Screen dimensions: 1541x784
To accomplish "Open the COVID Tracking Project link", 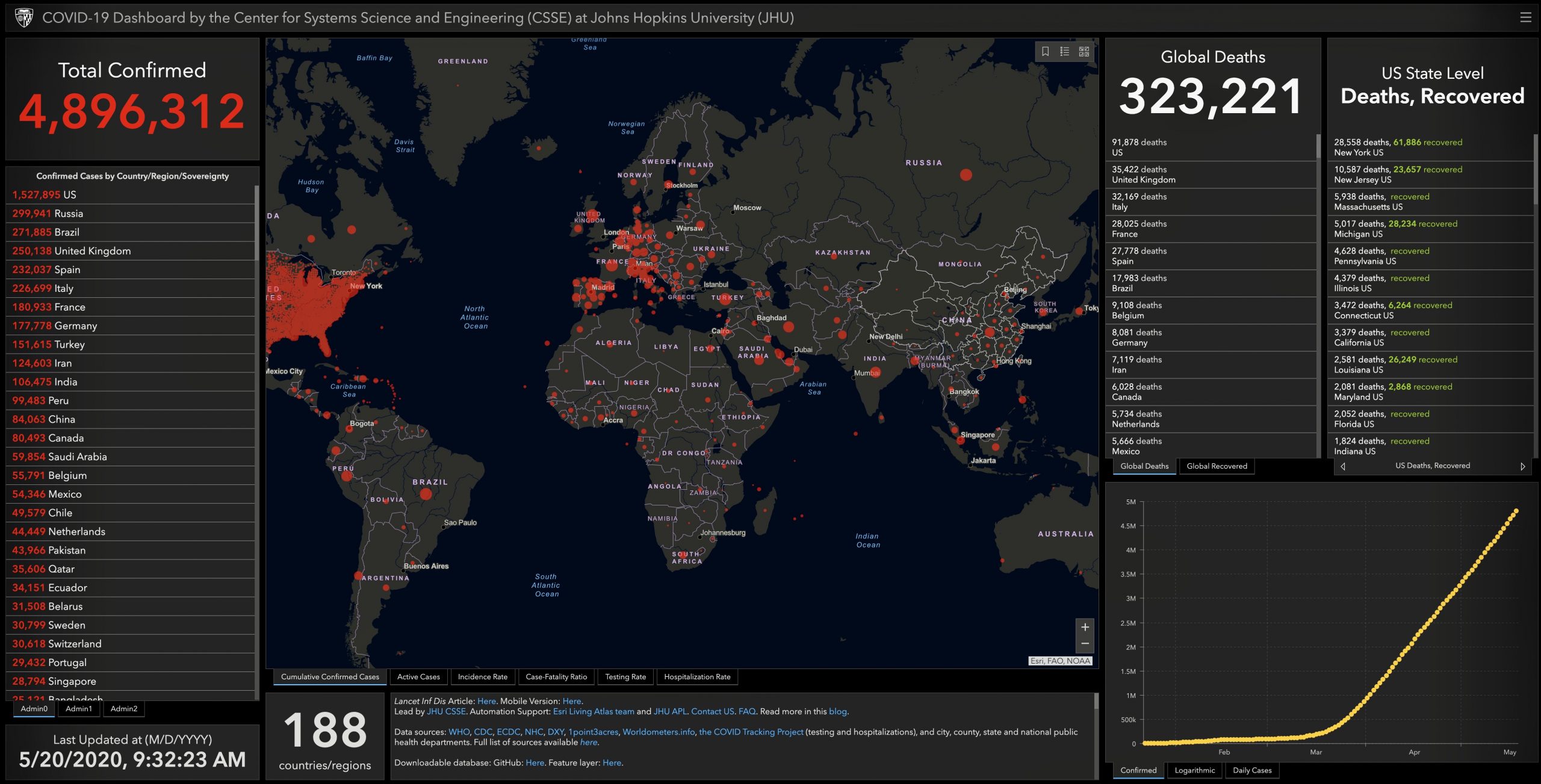I will coord(751,732).
